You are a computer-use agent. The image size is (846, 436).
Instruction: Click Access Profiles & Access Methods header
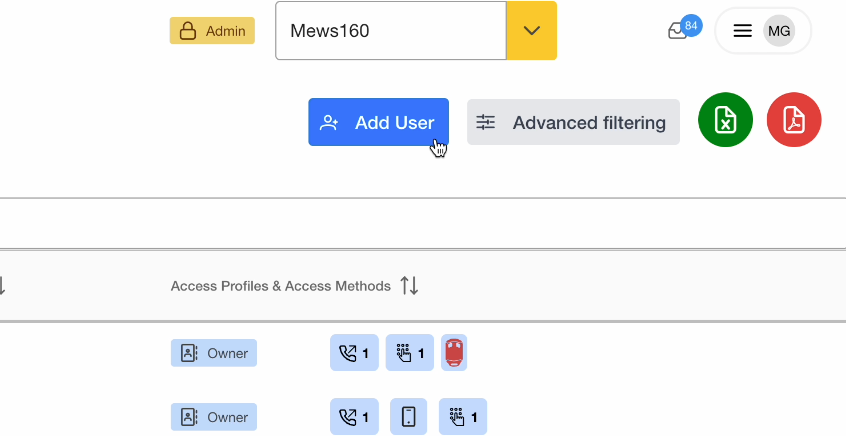click(281, 285)
